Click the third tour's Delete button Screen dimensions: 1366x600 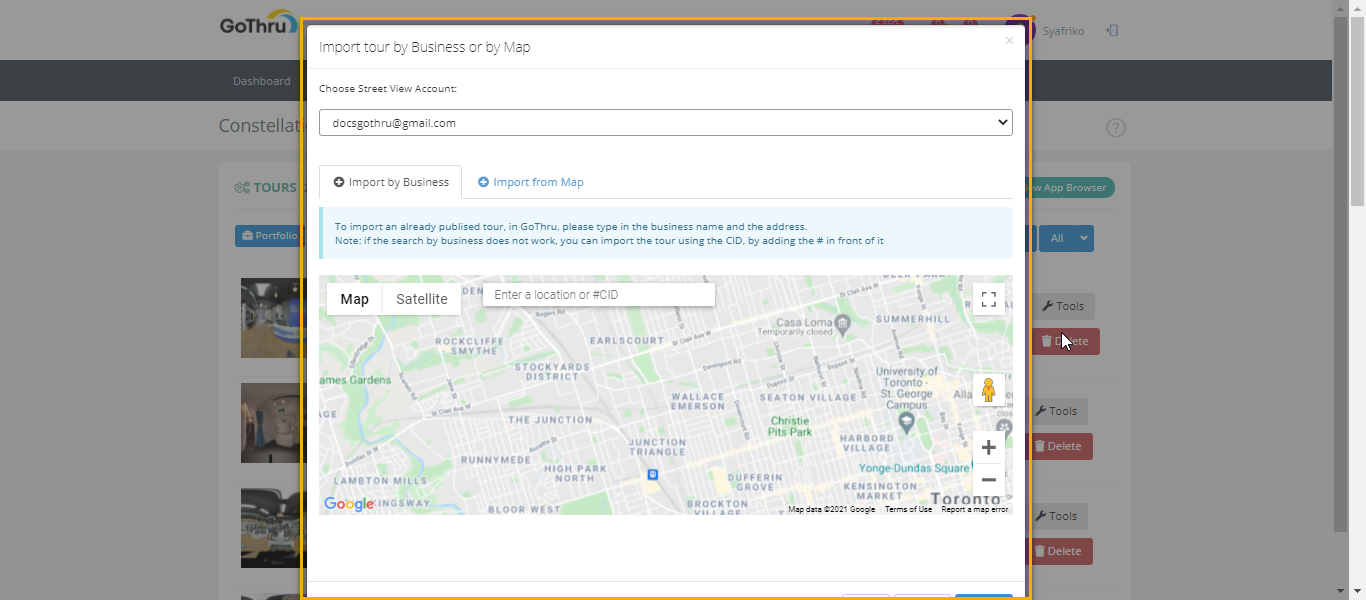pos(1059,551)
